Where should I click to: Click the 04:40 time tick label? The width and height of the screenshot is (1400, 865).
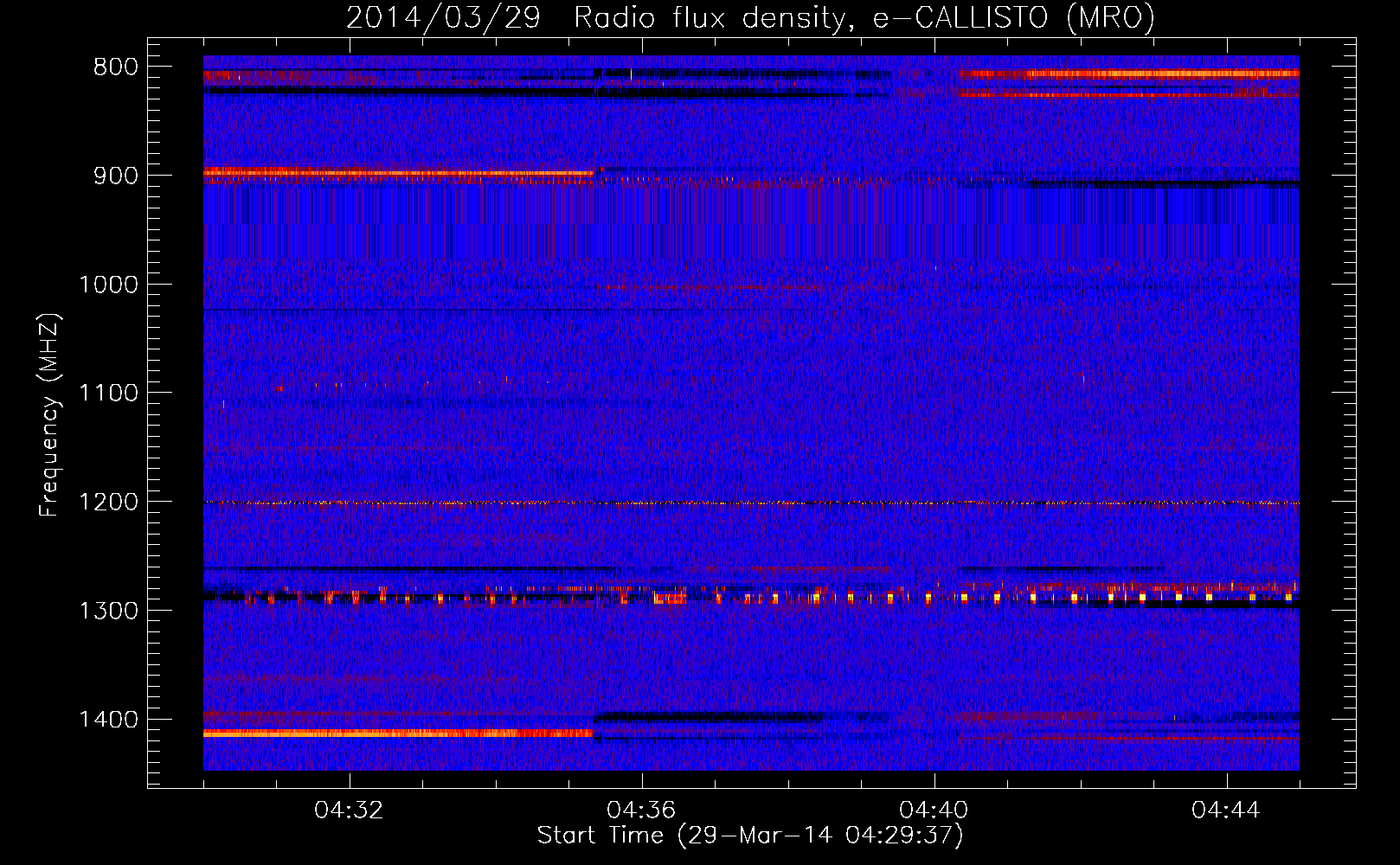[x=934, y=811]
